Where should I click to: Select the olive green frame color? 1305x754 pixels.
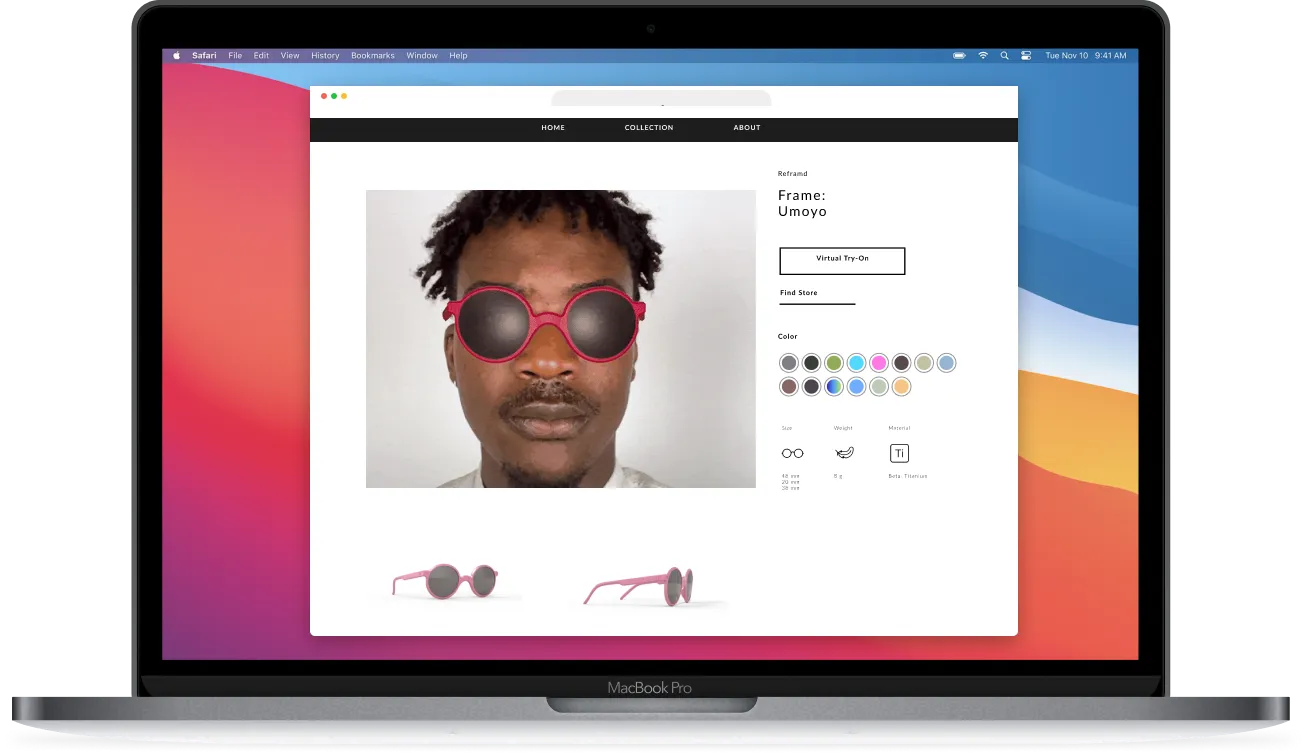click(834, 363)
